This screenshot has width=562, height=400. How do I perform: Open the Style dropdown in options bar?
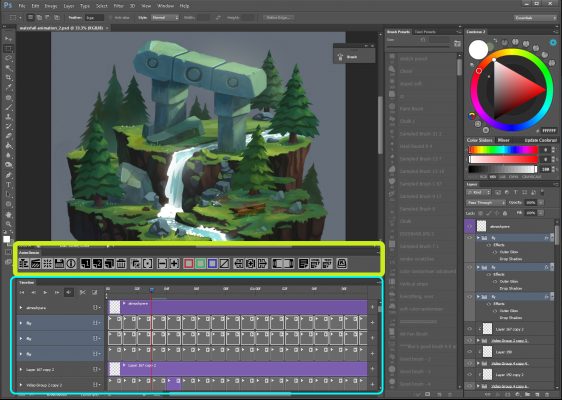tap(165, 18)
